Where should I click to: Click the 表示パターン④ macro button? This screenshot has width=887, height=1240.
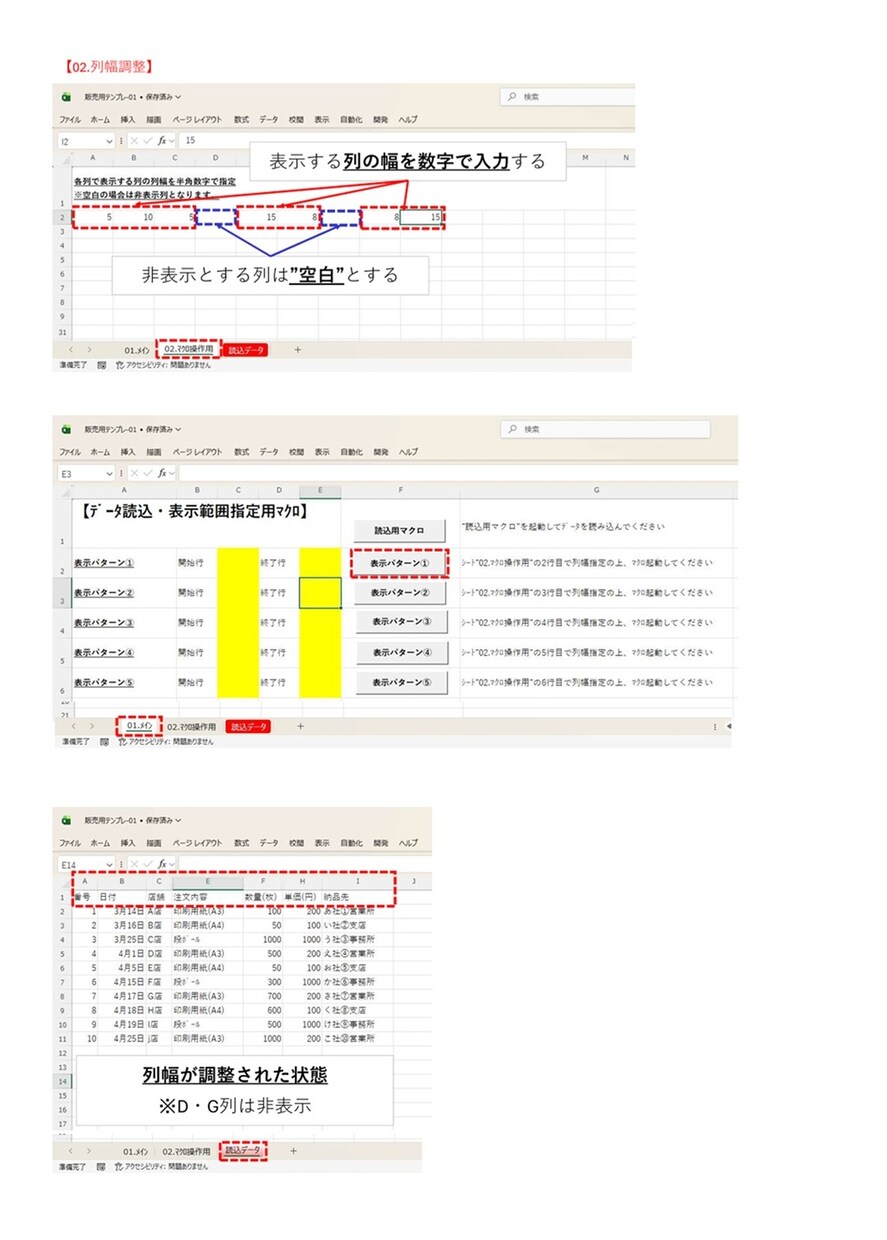tap(400, 652)
